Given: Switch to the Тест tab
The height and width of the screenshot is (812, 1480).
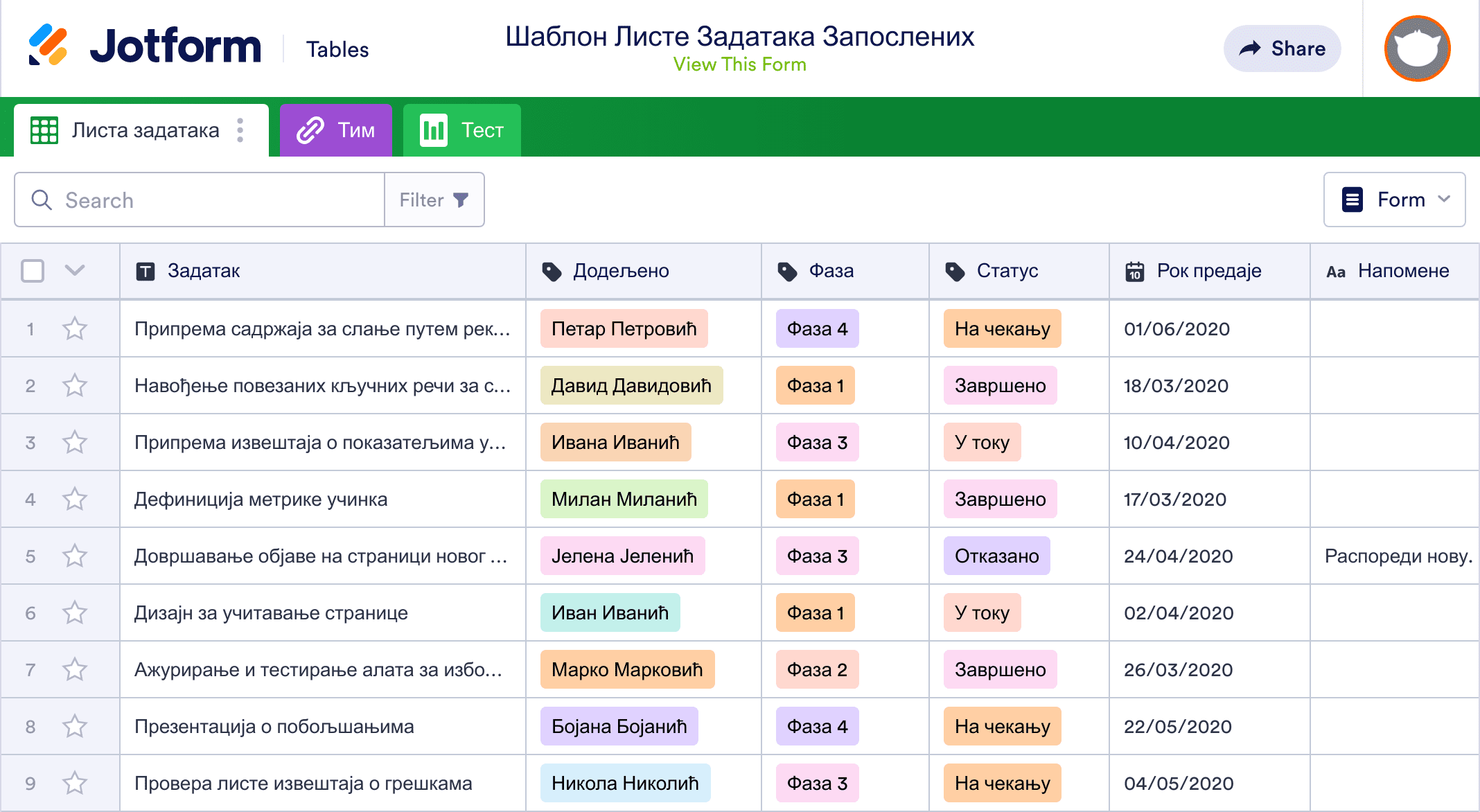Looking at the screenshot, I should coord(462,130).
